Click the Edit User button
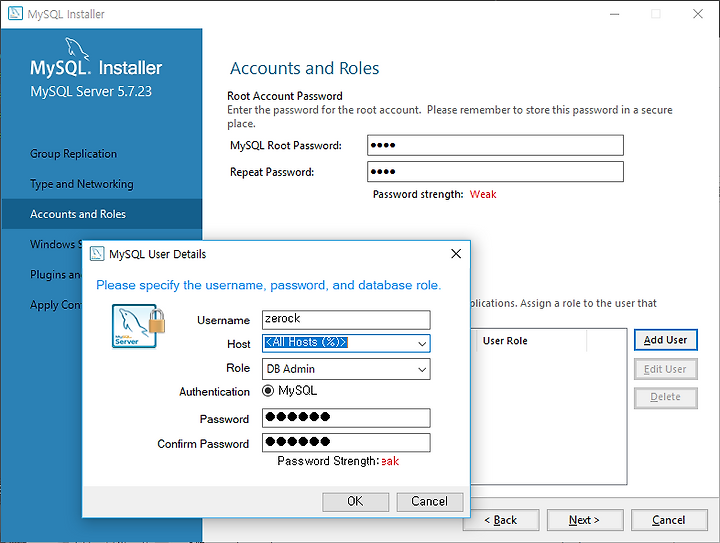Screen dimensions: 720x543 (x=666, y=369)
